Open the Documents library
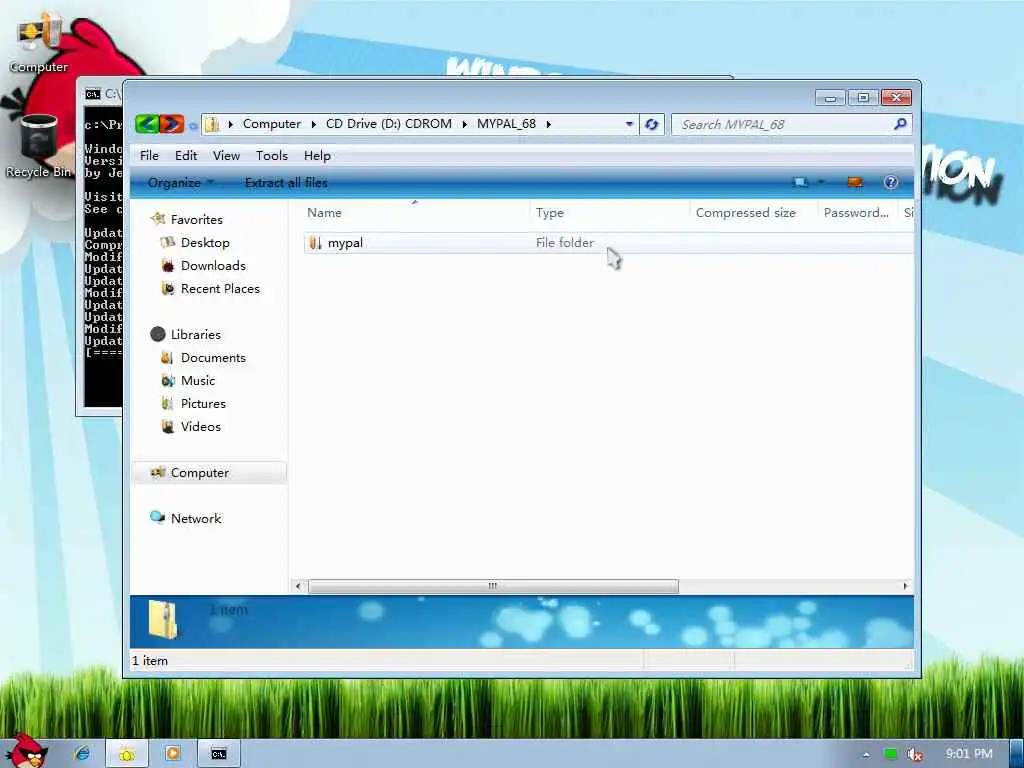Screen dimensions: 1024x768 (213, 358)
